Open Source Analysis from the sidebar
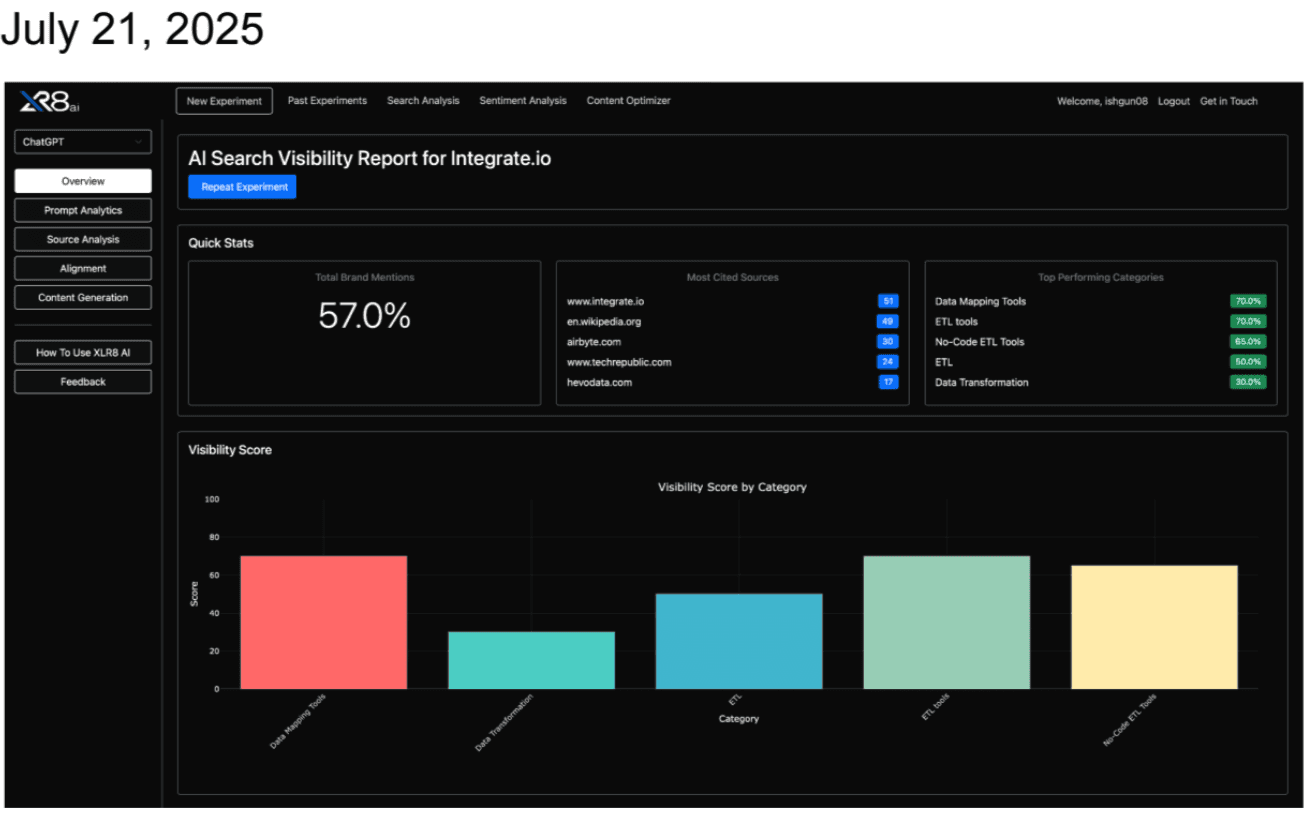 (x=82, y=239)
